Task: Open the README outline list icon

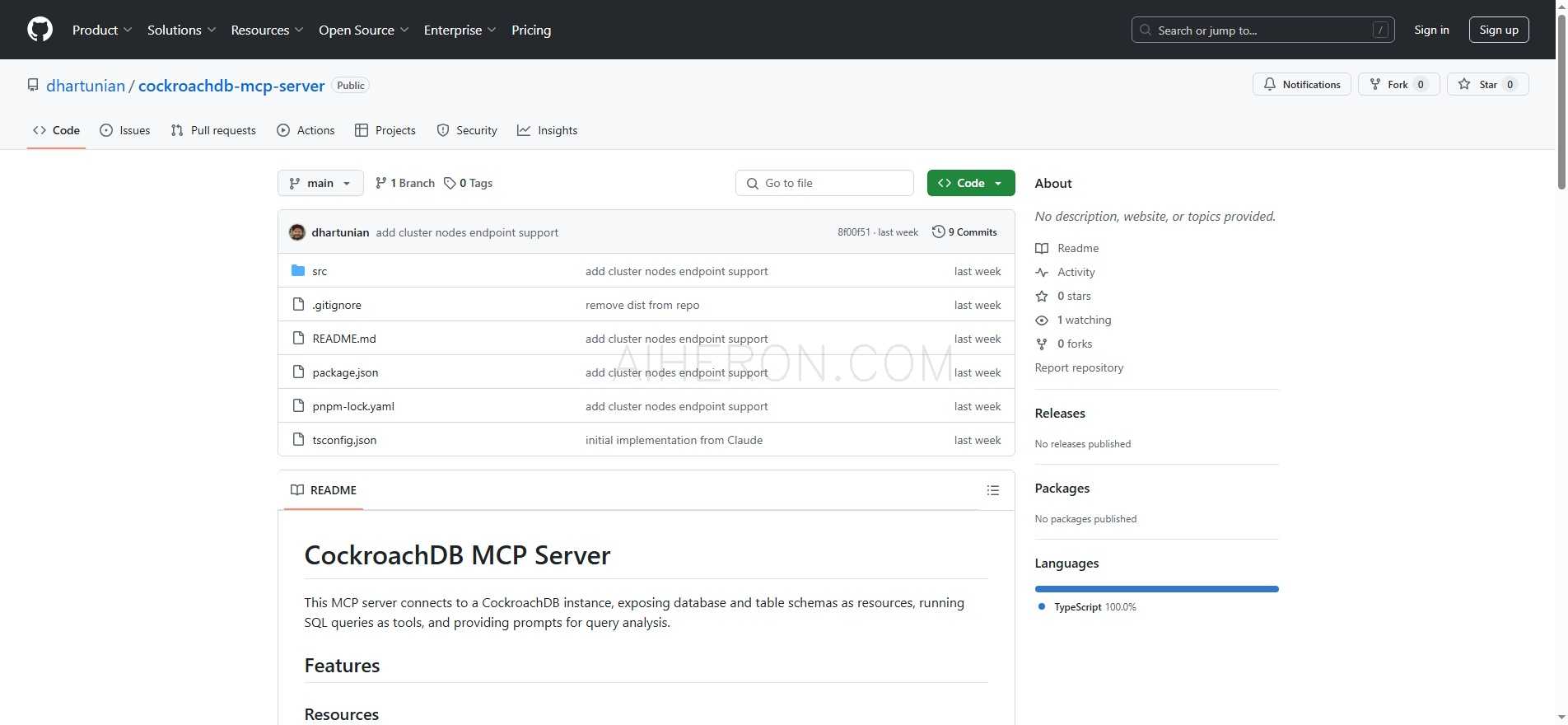Action: 993,490
